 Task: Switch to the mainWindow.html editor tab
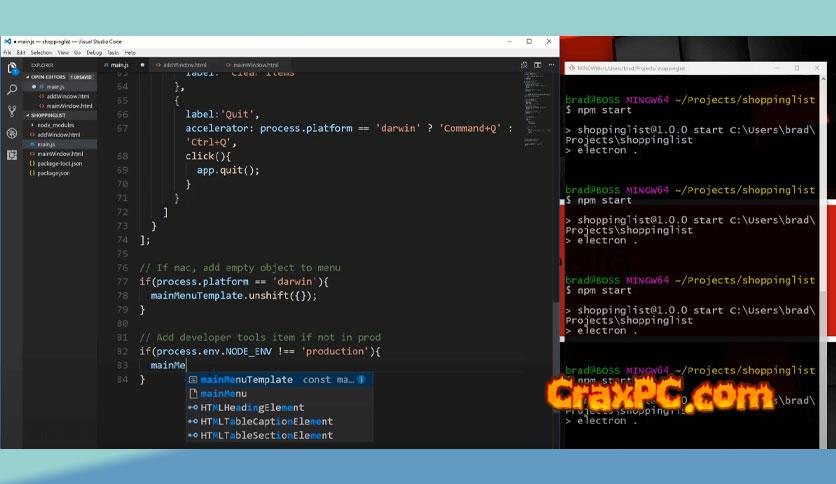click(255, 65)
